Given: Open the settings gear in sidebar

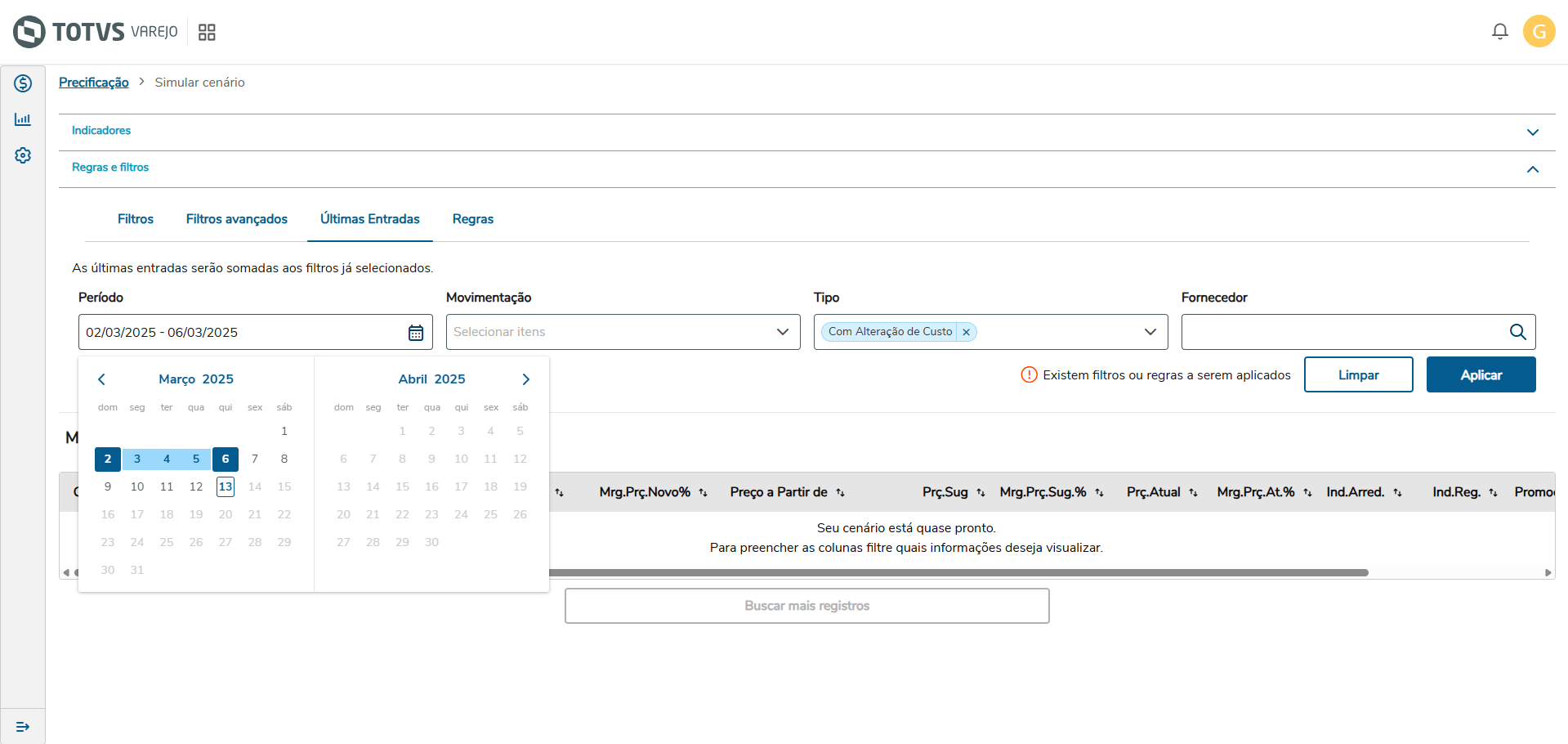Looking at the screenshot, I should pos(23,155).
